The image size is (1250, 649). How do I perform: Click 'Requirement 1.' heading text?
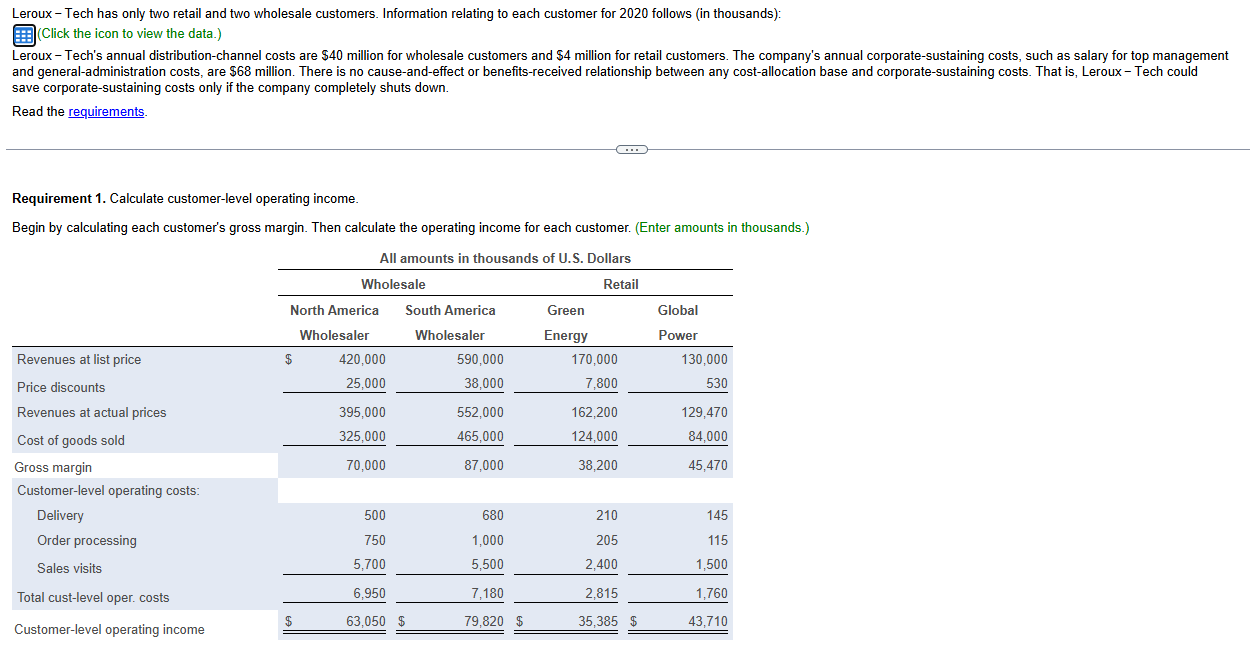(59, 199)
